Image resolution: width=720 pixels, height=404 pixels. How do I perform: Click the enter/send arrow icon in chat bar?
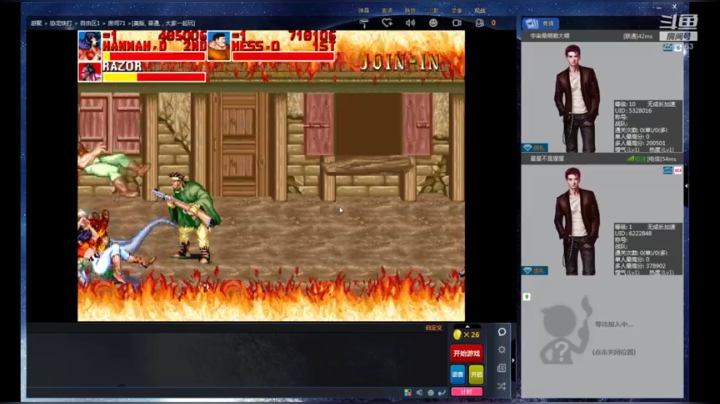pyautogui.click(x=442, y=393)
